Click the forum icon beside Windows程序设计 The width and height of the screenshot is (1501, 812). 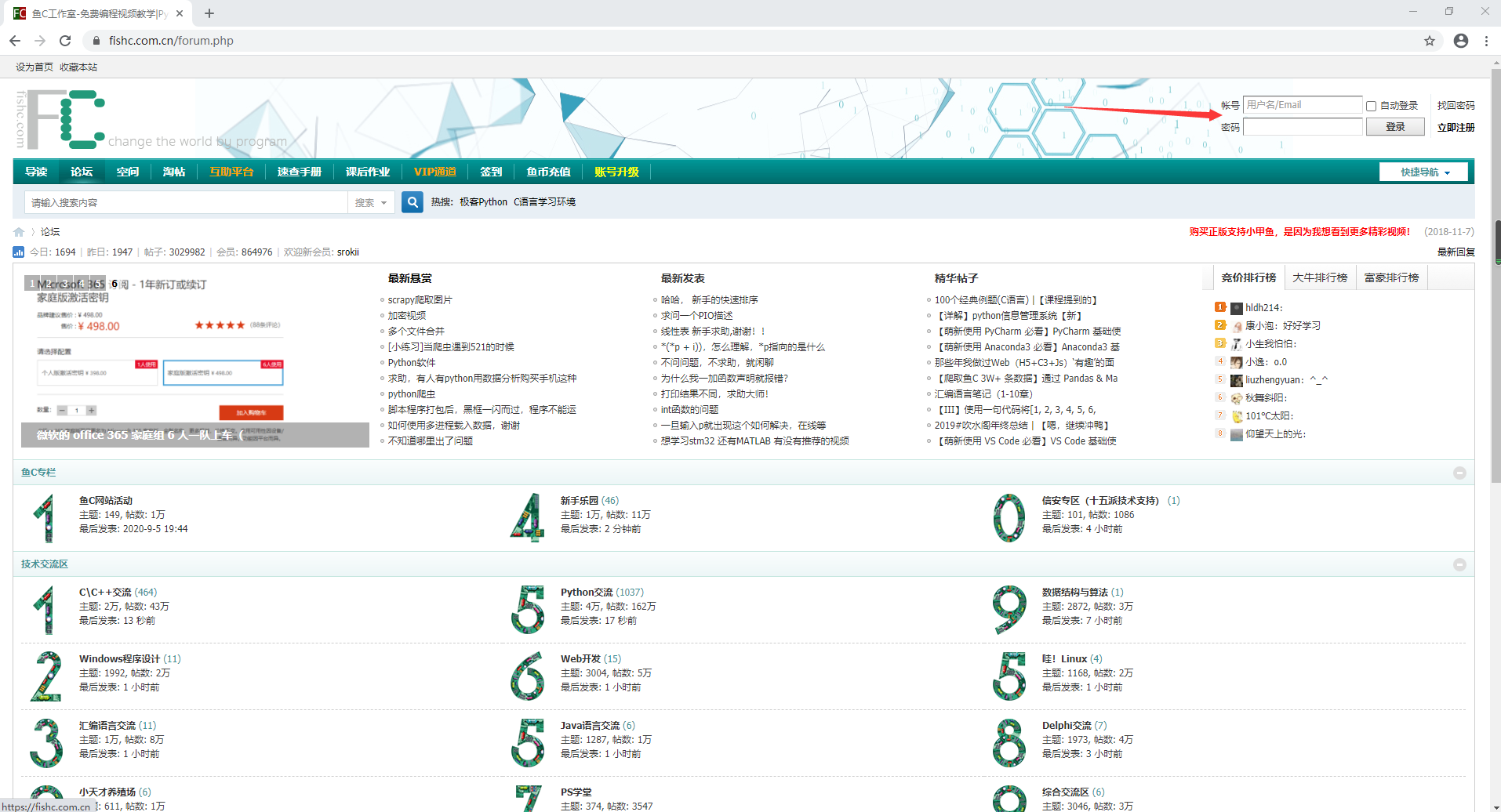point(46,676)
